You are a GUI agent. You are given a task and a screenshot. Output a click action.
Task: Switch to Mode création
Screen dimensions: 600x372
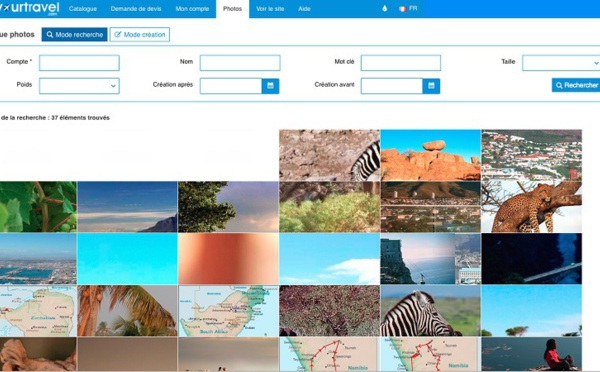[140, 34]
